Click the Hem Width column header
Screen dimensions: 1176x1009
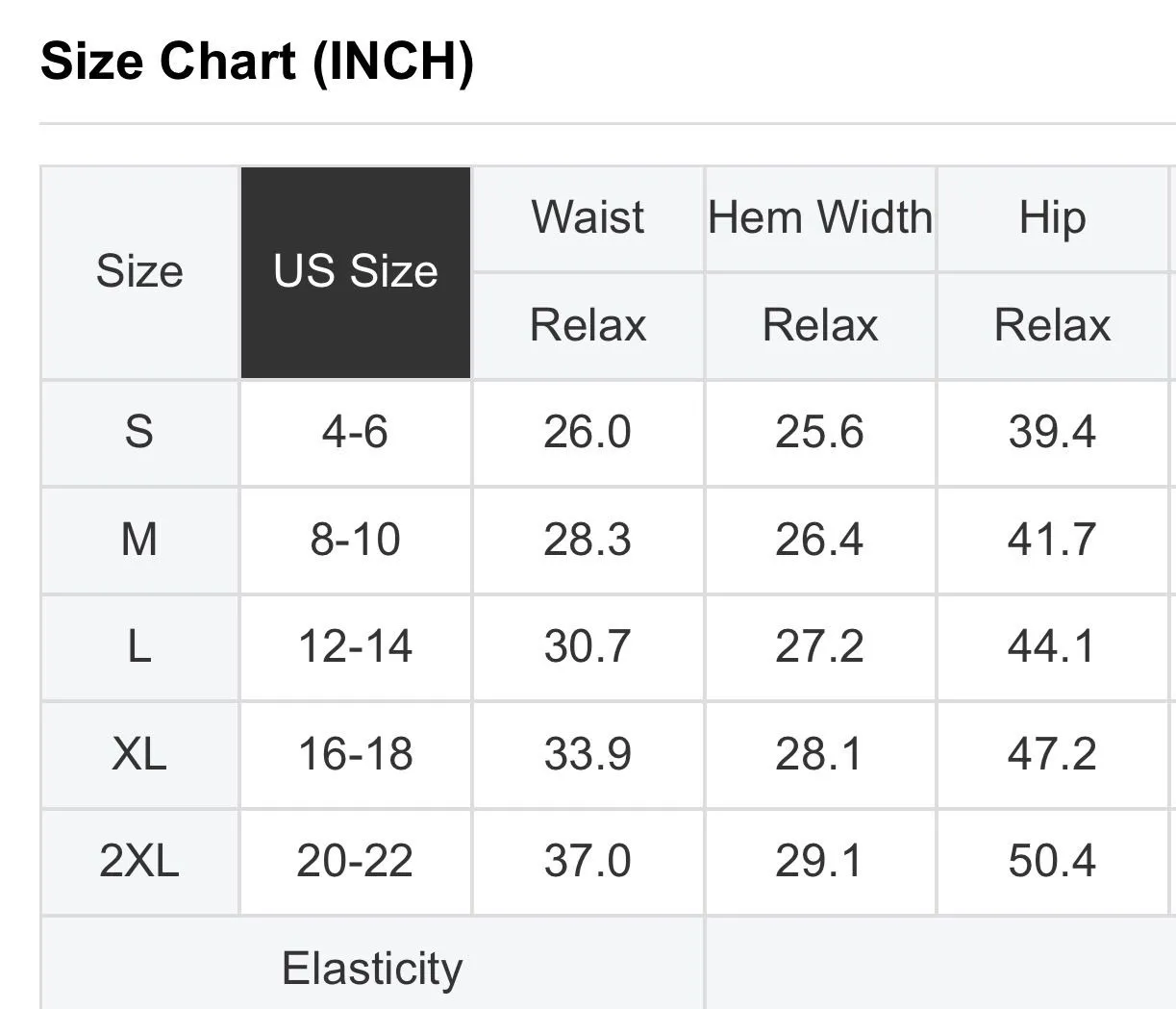point(820,218)
